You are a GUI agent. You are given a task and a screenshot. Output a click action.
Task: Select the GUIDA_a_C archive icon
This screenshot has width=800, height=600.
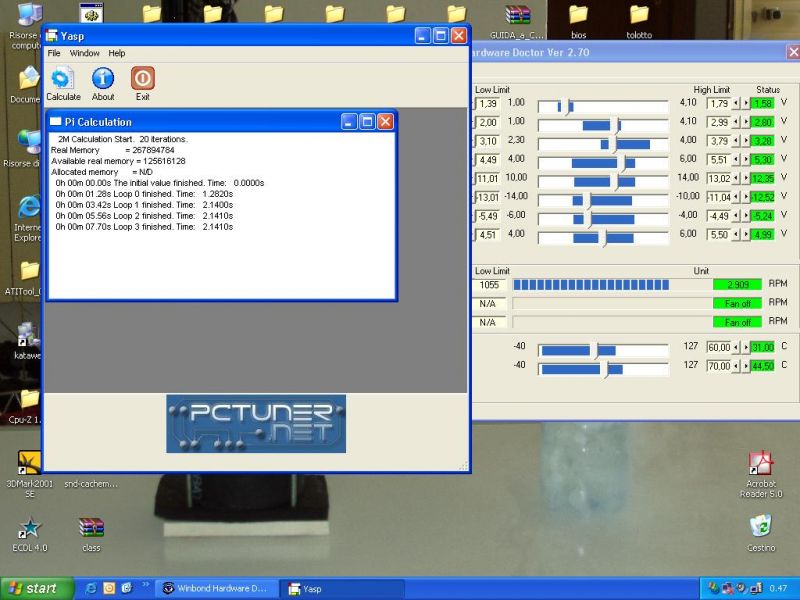pos(517,14)
